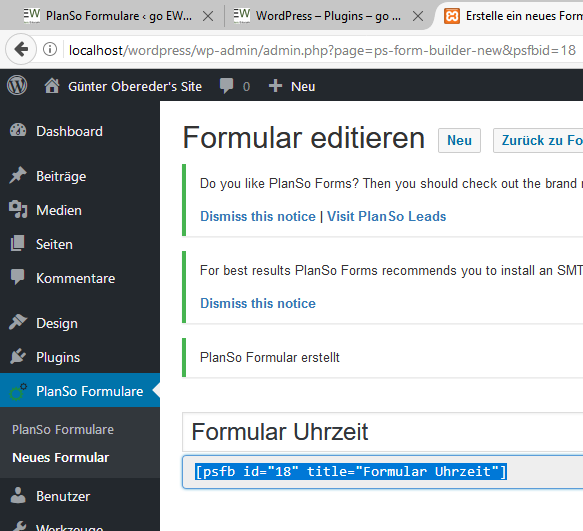Click the Formular Uhrzeit title input field
This screenshot has height=531, width=583.
click(x=383, y=432)
